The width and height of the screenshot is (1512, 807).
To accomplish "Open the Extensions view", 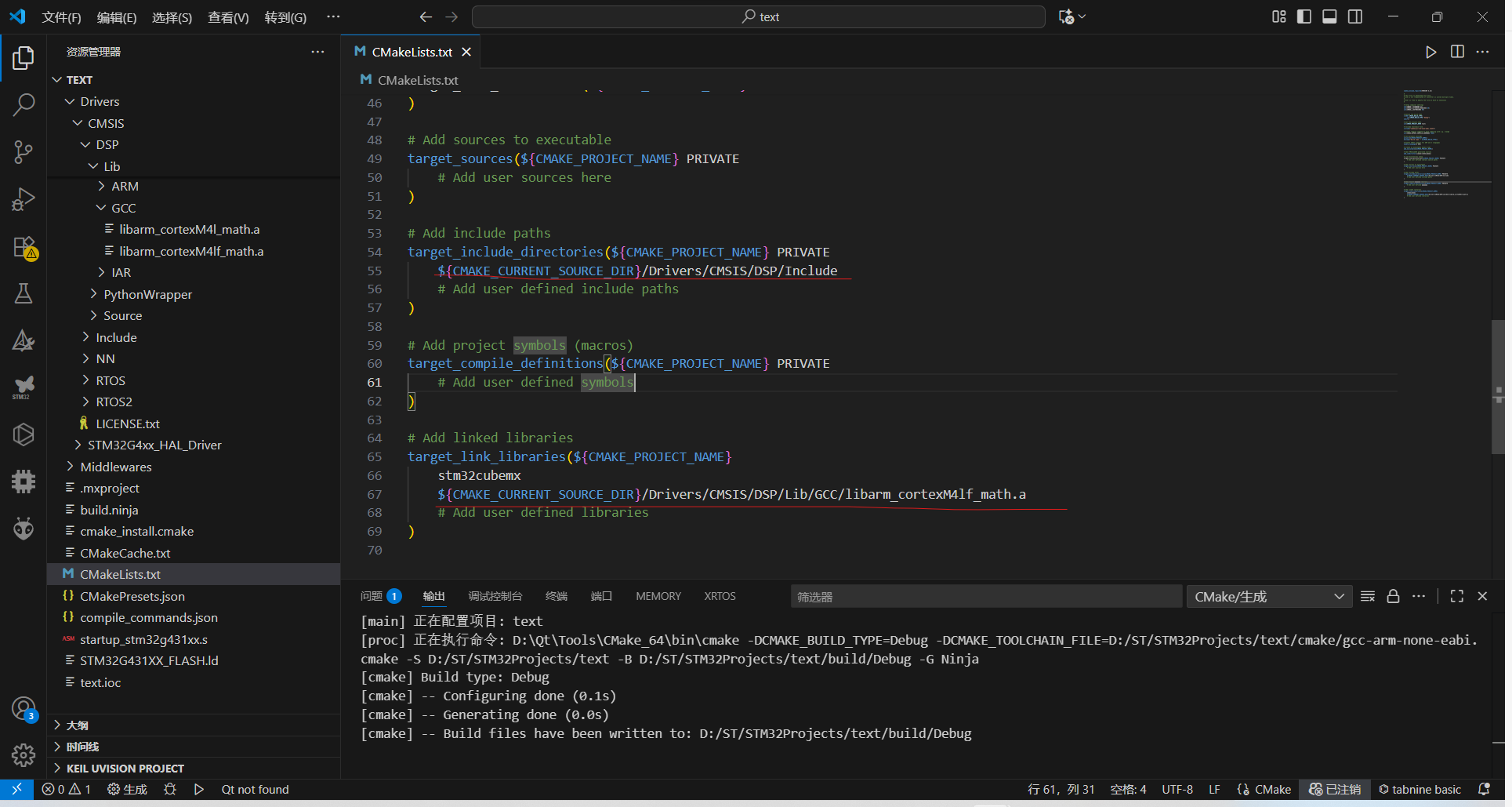I will [x=24, y=247].
